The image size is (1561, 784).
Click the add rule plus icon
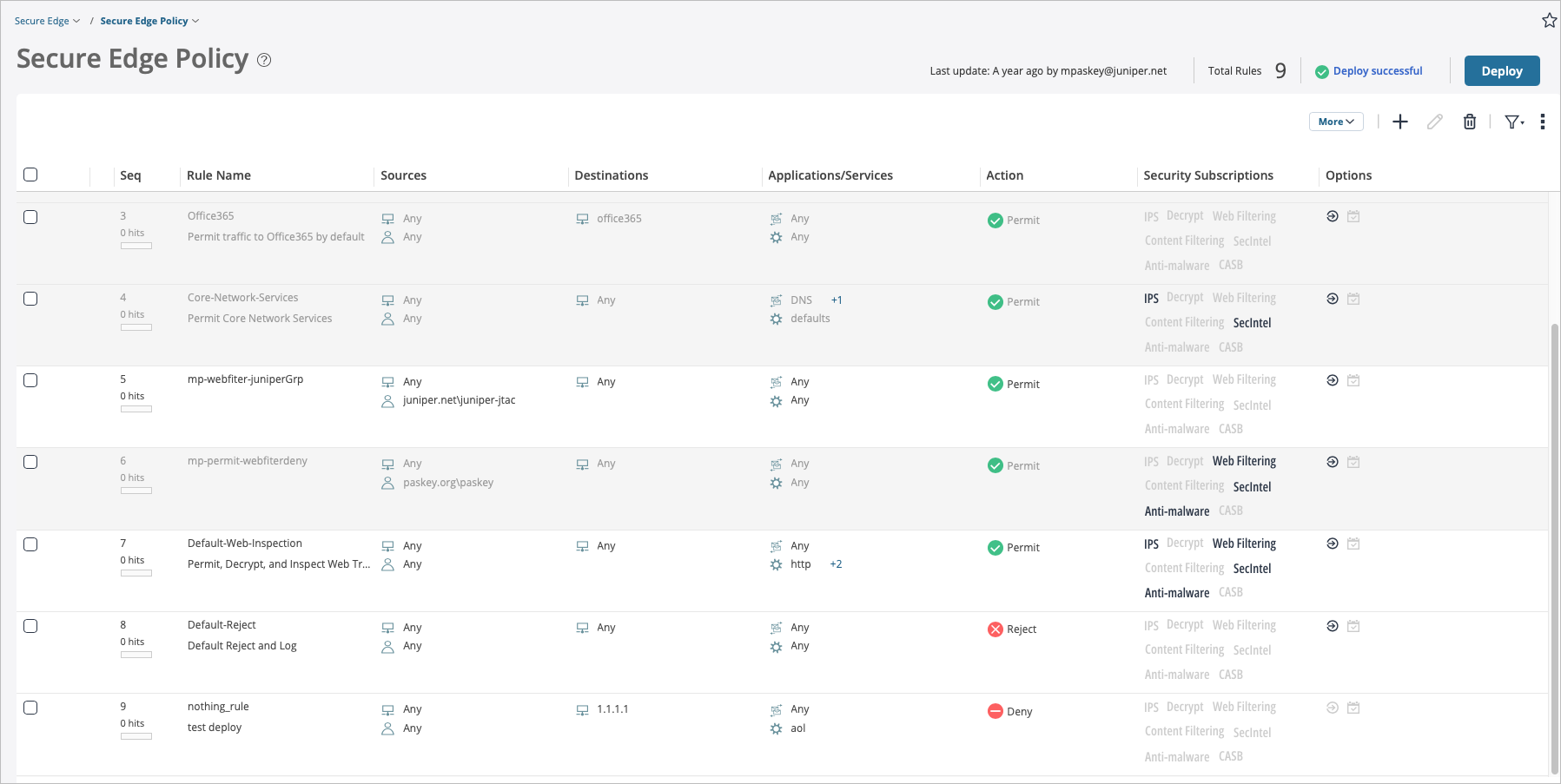tap(1399, 122)
